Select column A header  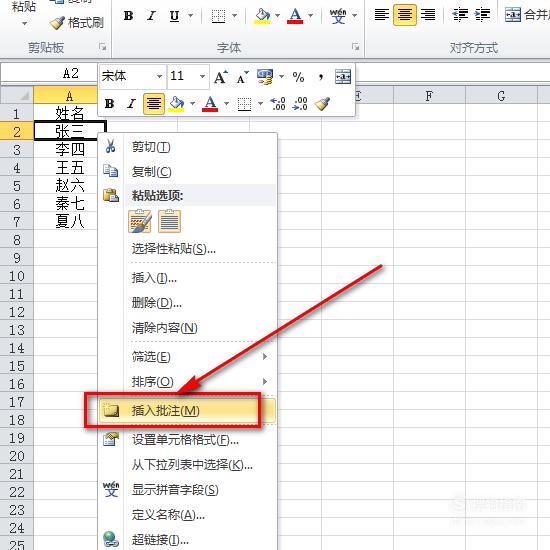tap(66, 95)
